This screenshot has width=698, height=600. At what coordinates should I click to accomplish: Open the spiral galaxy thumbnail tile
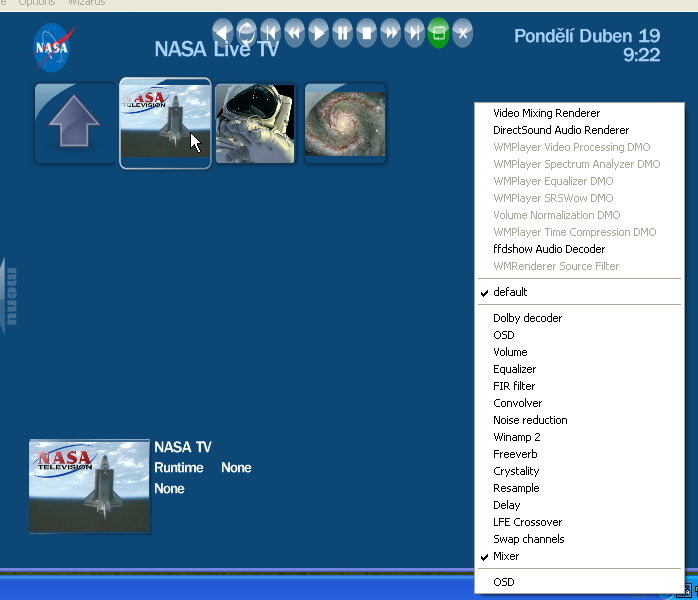click(345, 124)
